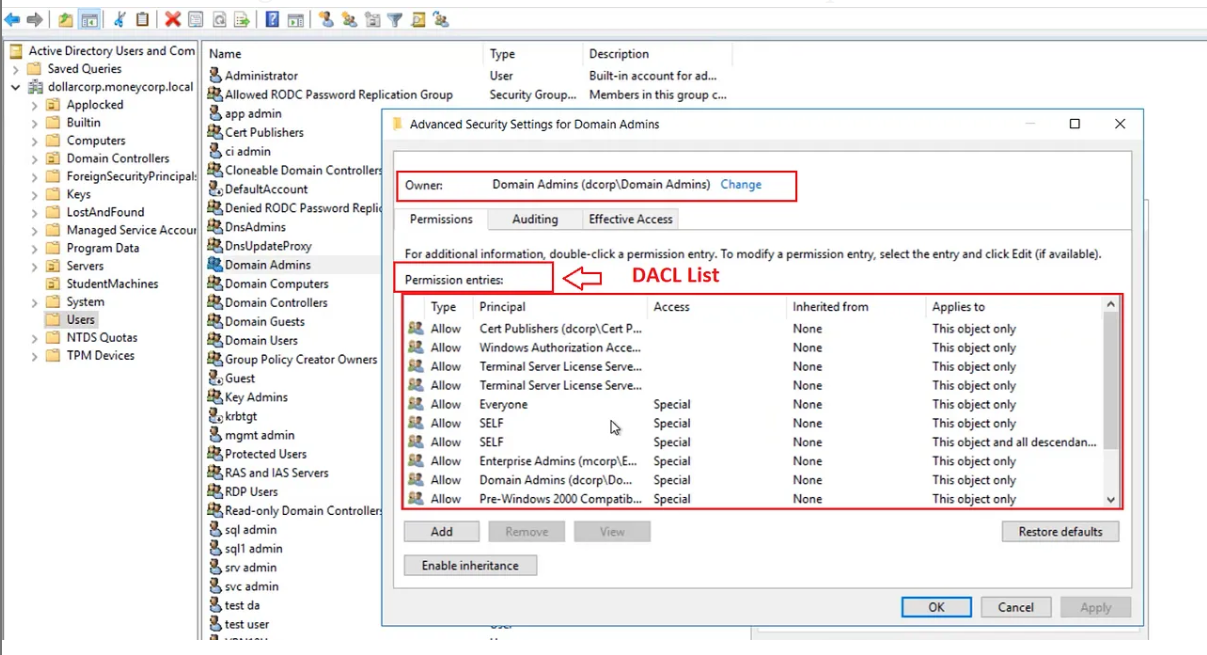Expand the Servers tree node
Viewport: 1207px width, 655px height.
pyautogui.click(x=34, y=266)
